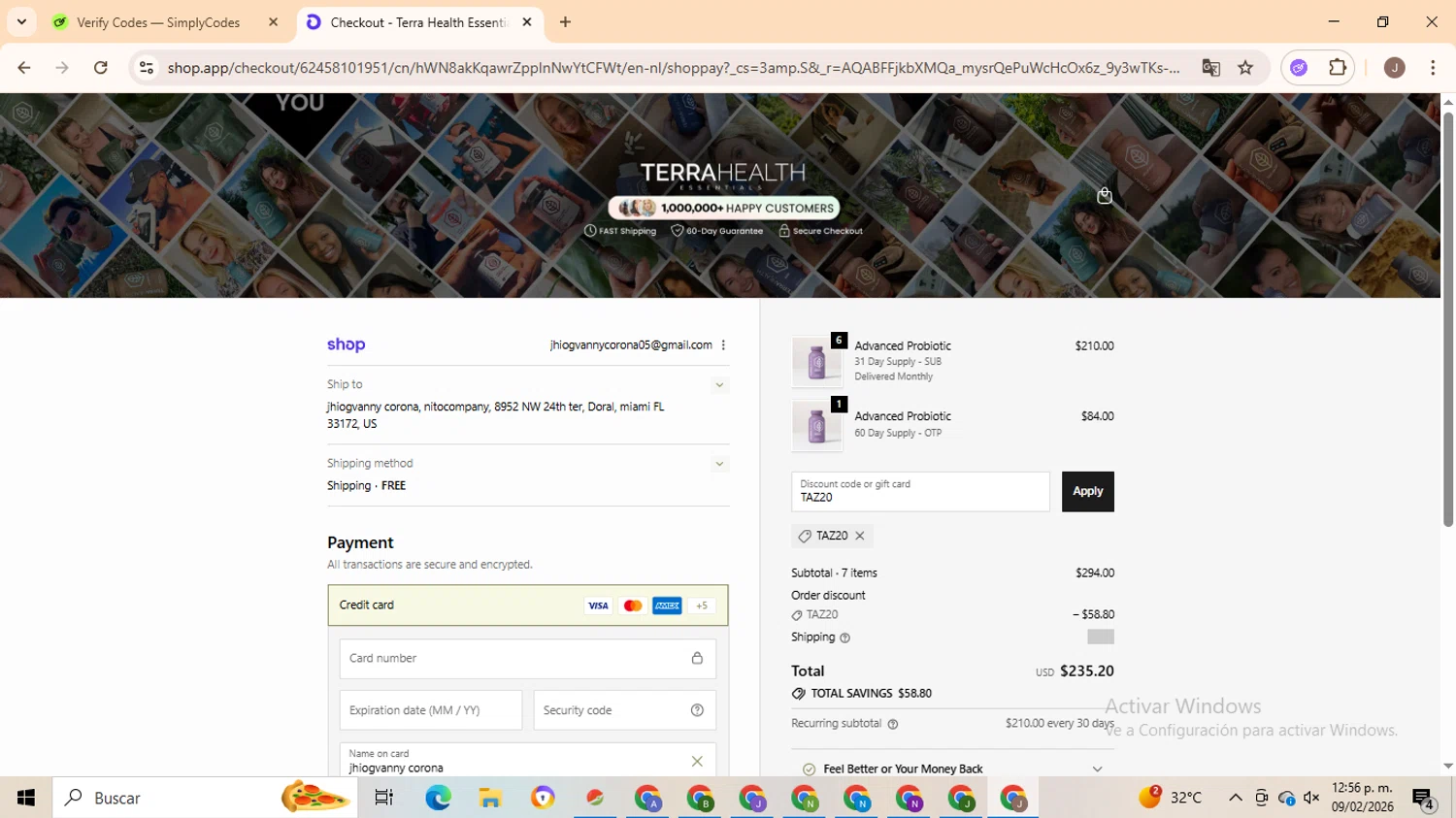
Task: Open a new browser tab
Action: 565,21
